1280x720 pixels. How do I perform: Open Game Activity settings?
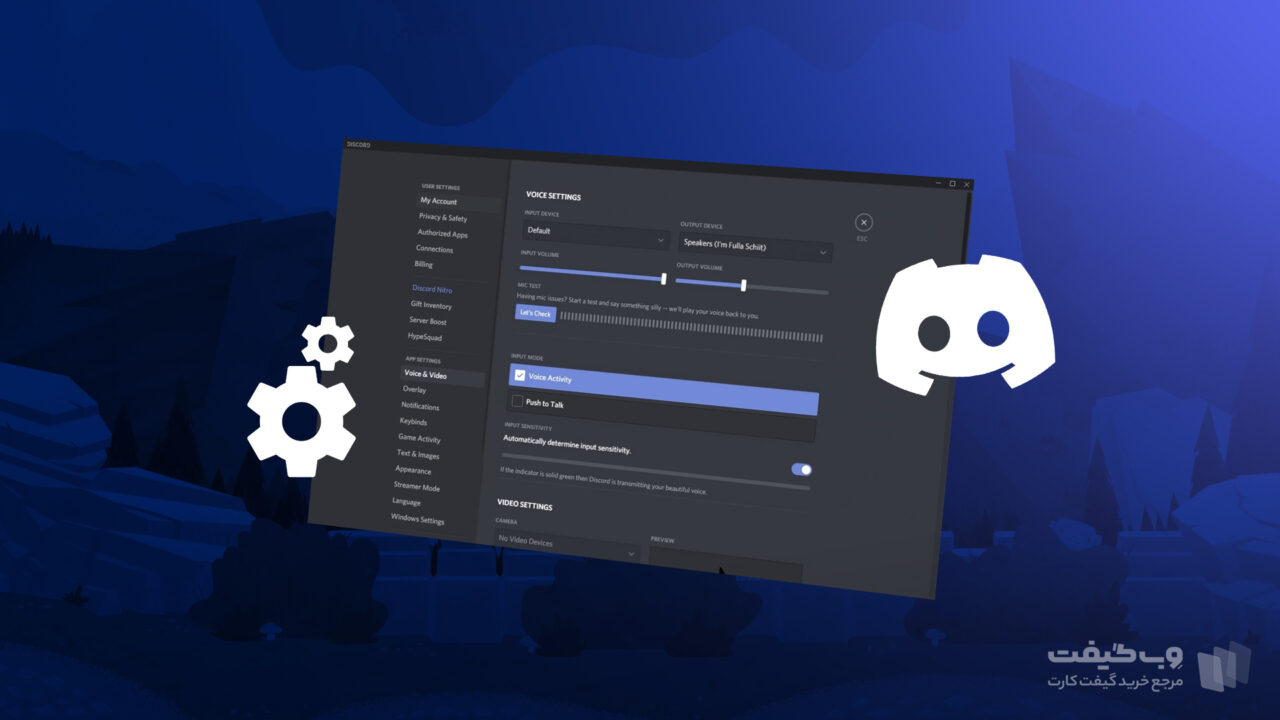point(420,439)
